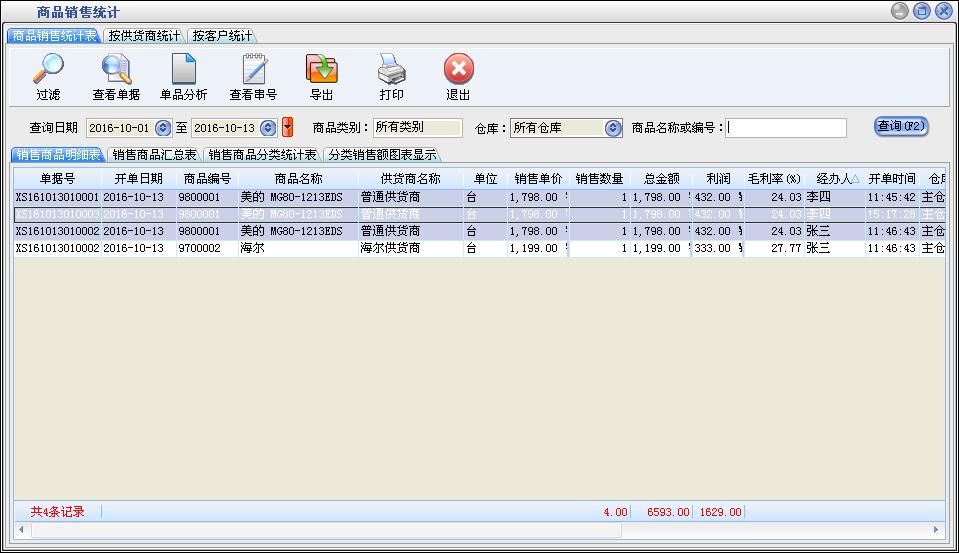Click the Filter magnifier icon
The image size is (959, 553).
coord(48,70)
